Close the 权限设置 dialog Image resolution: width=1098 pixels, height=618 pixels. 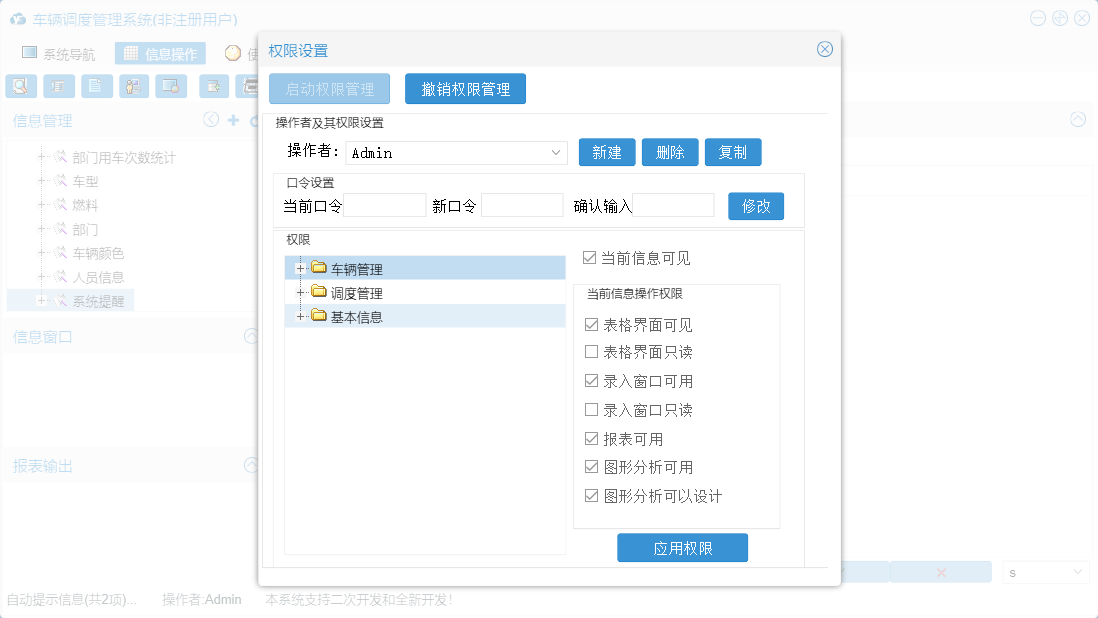coord(824,49)
